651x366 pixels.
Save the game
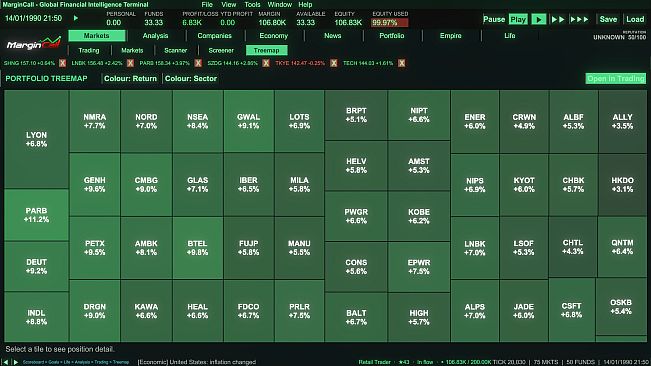608,20
